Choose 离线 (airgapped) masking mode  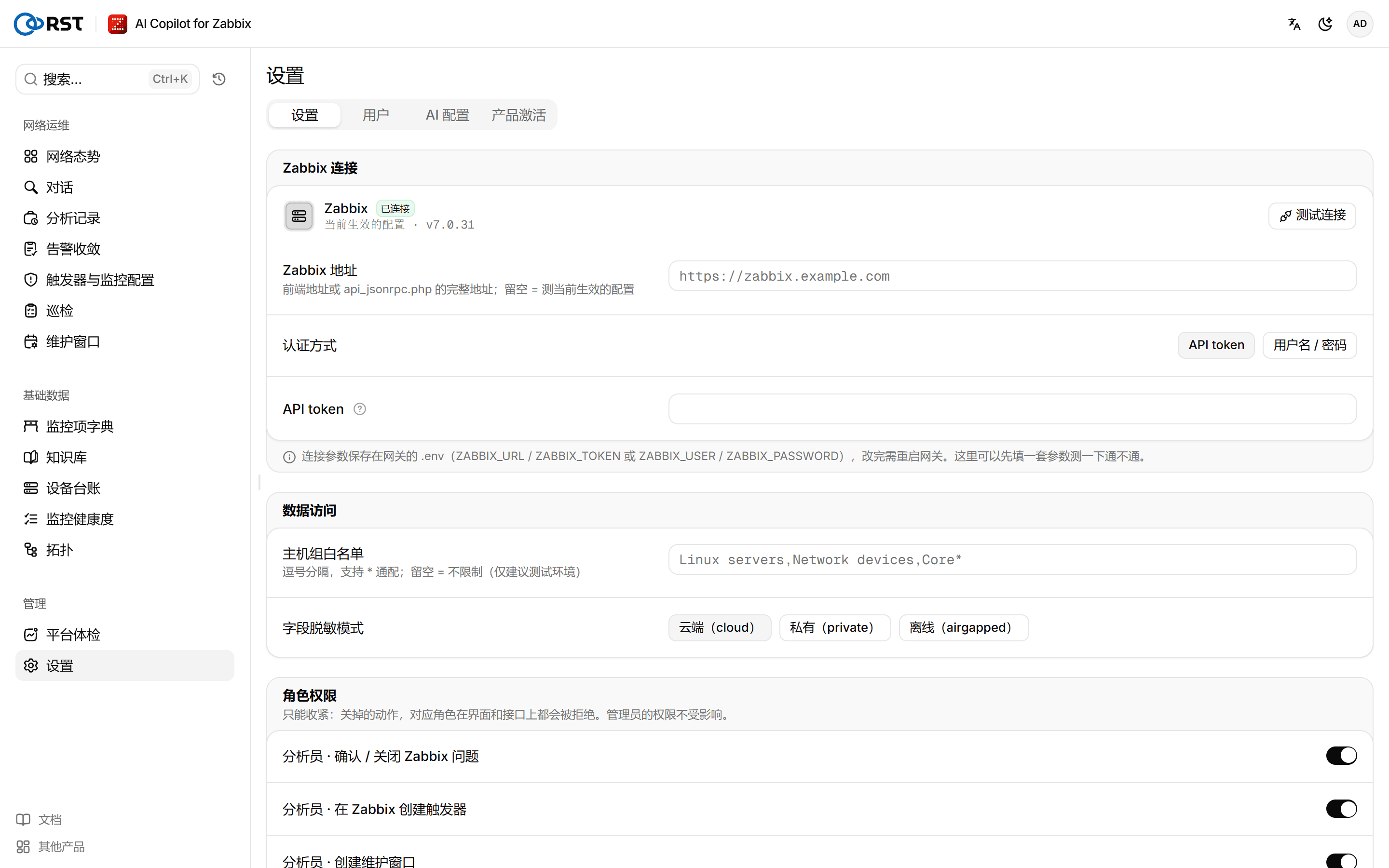point(964,627)
